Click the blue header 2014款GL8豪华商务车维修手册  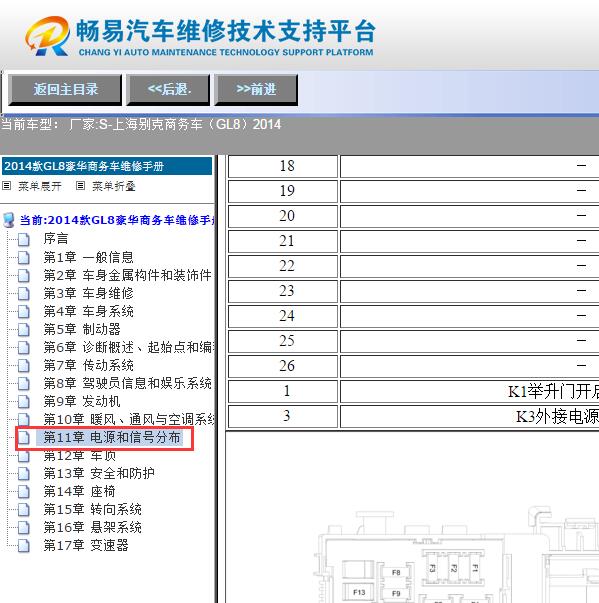107,166
